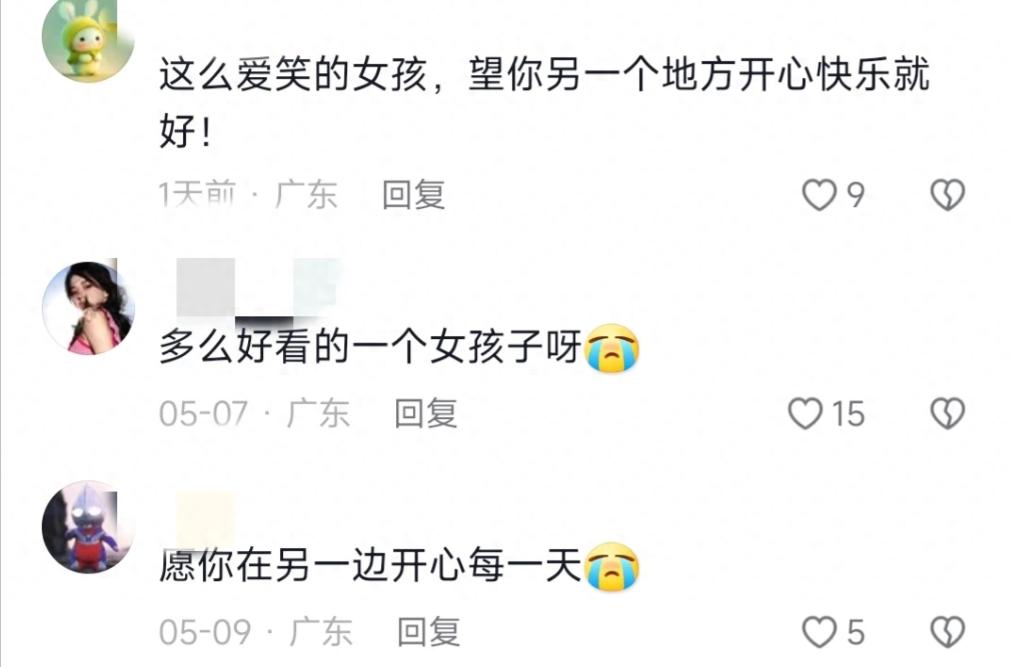Viewport: 1012px width, 667px height.
Task: Open the woman in pink avatar profile
Action: pyautogui.click(x=88, y=307)
